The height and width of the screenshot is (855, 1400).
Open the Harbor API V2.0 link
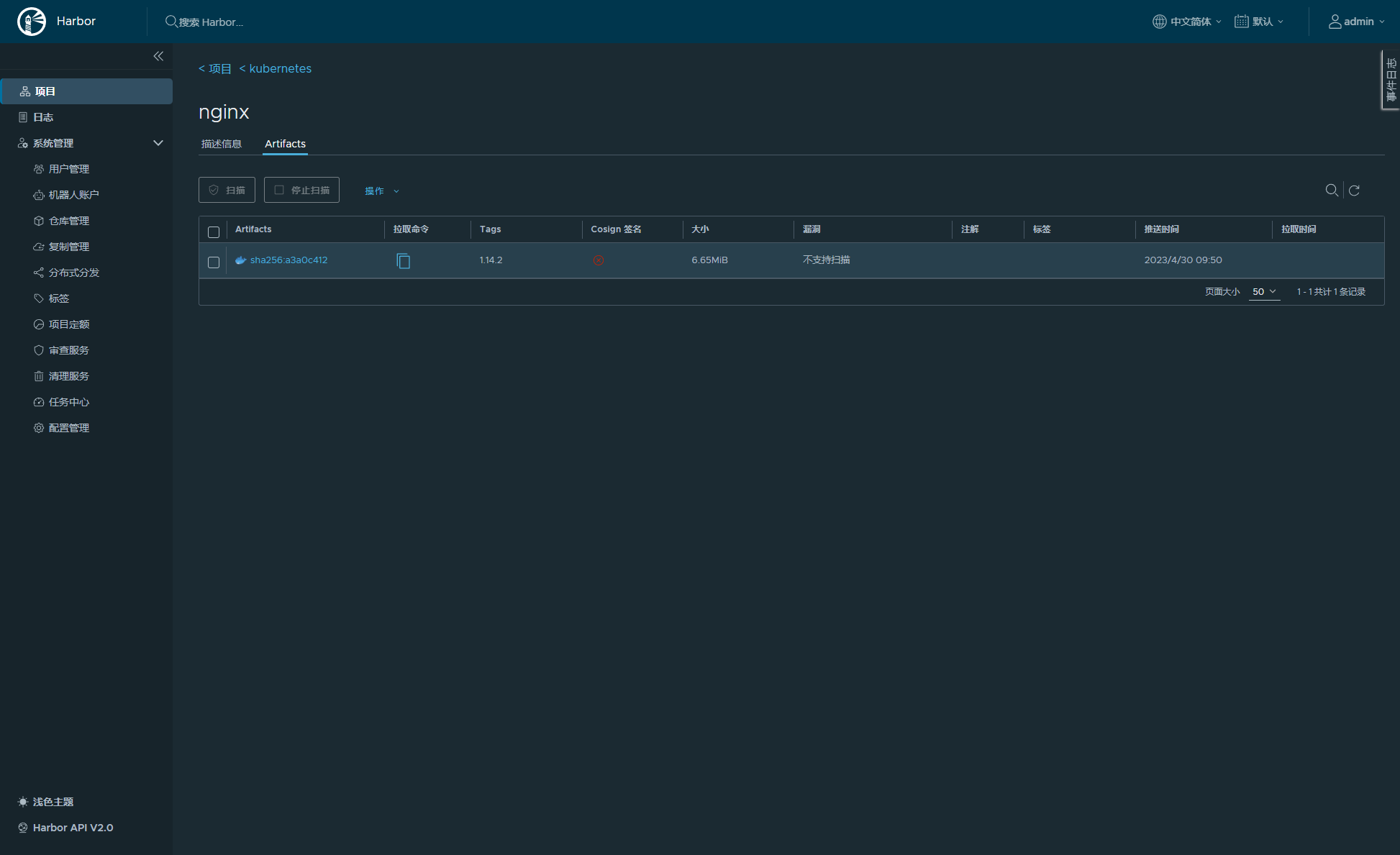click(65, 828)
